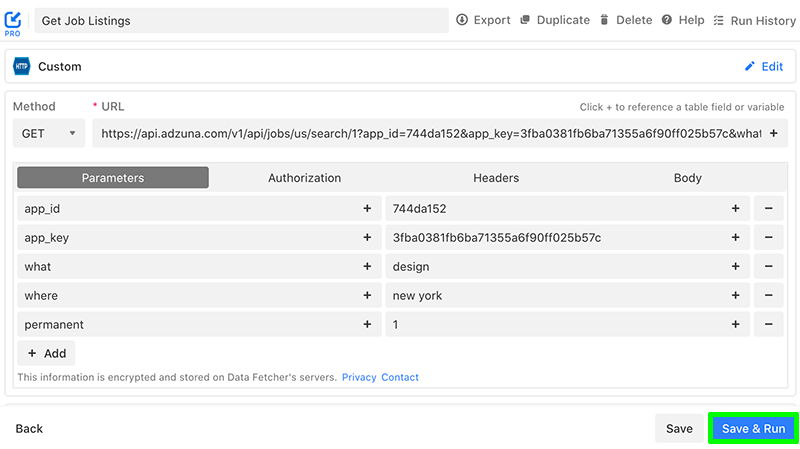The width and height of the screenshot is (800, 449).
Task: Click plus icon in URL field
Action: (x=773, y=133)
